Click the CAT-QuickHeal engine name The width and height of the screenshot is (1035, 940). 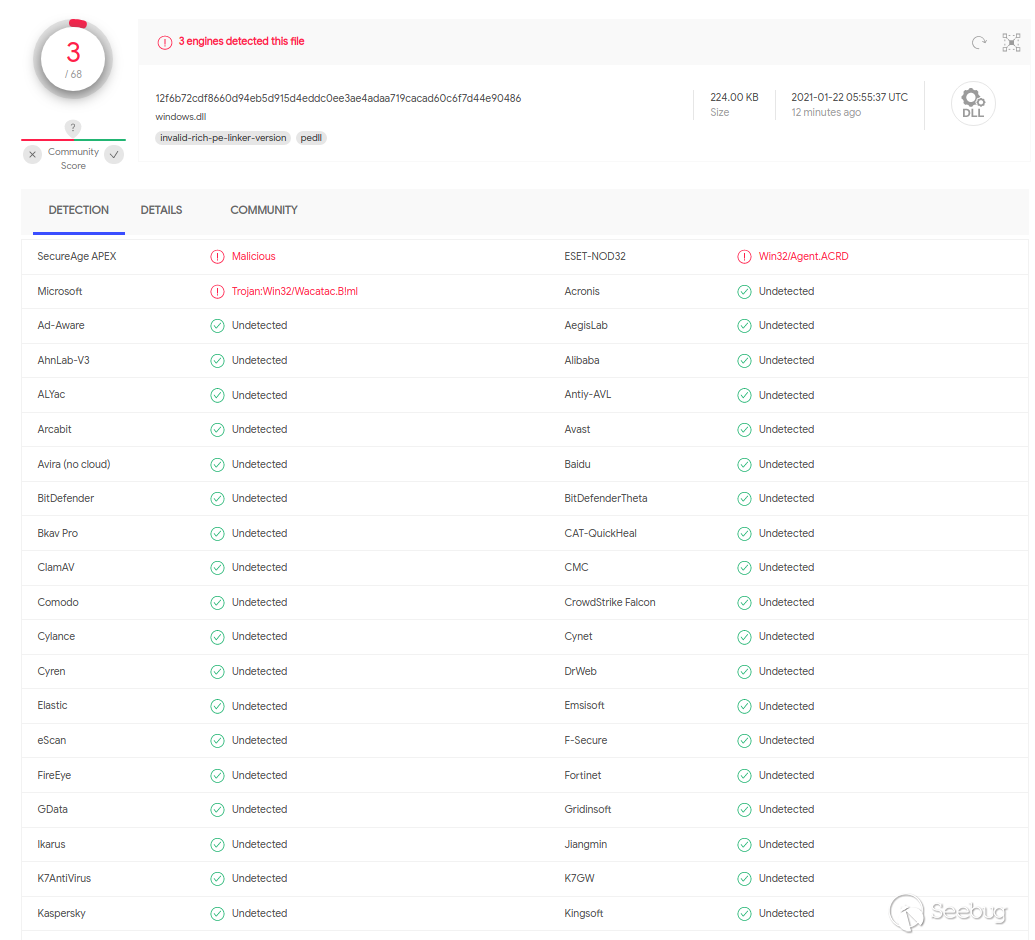[x=600, y=533]
